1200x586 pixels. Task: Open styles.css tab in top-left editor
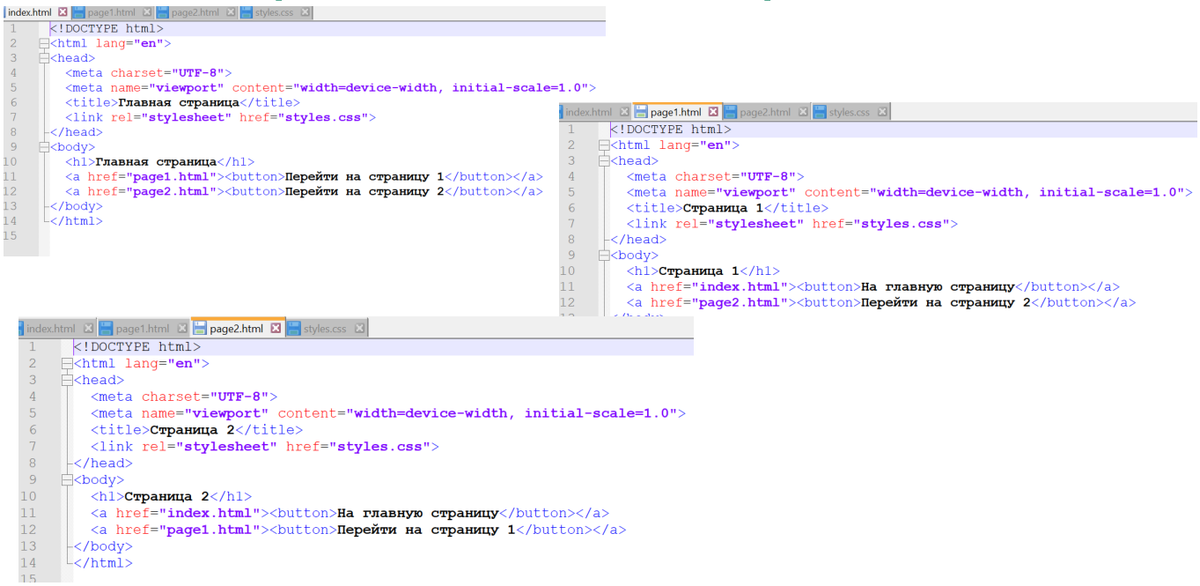point(275,13)
